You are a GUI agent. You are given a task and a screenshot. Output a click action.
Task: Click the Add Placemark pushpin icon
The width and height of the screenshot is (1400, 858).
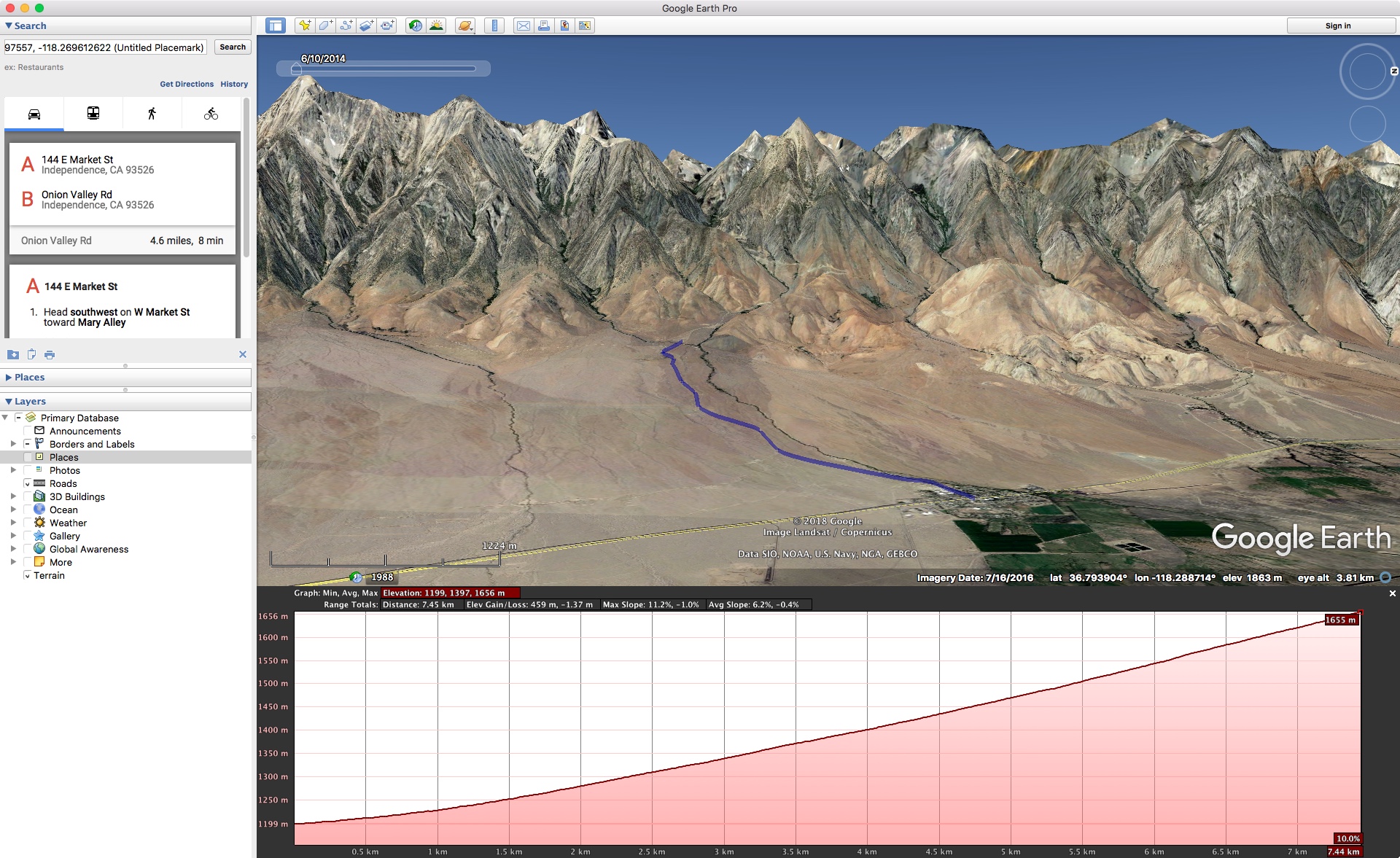305,26
